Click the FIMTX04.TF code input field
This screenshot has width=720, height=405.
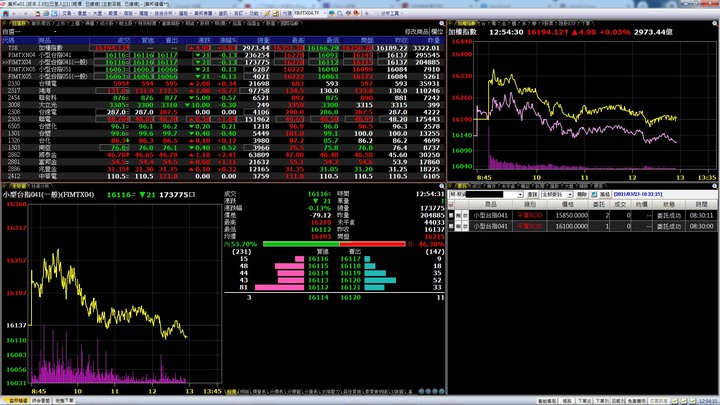click(307, 14)
